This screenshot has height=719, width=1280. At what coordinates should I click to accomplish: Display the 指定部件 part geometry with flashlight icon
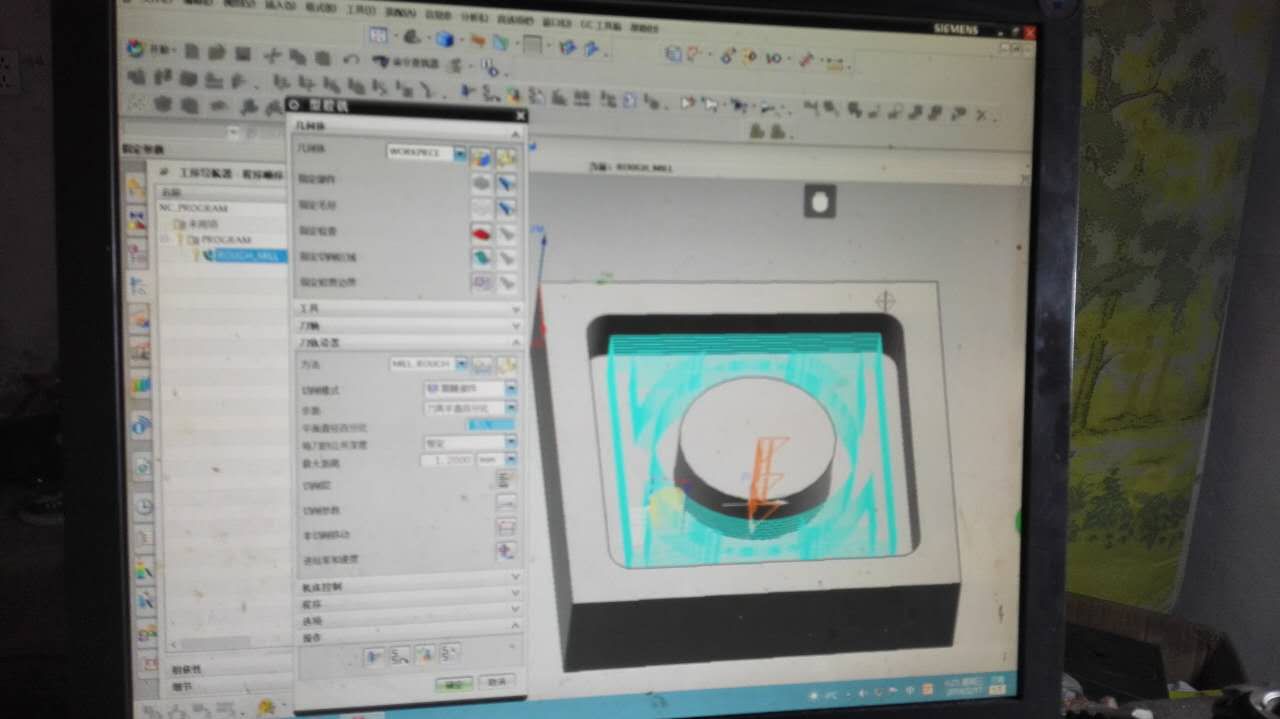point(507,183)
